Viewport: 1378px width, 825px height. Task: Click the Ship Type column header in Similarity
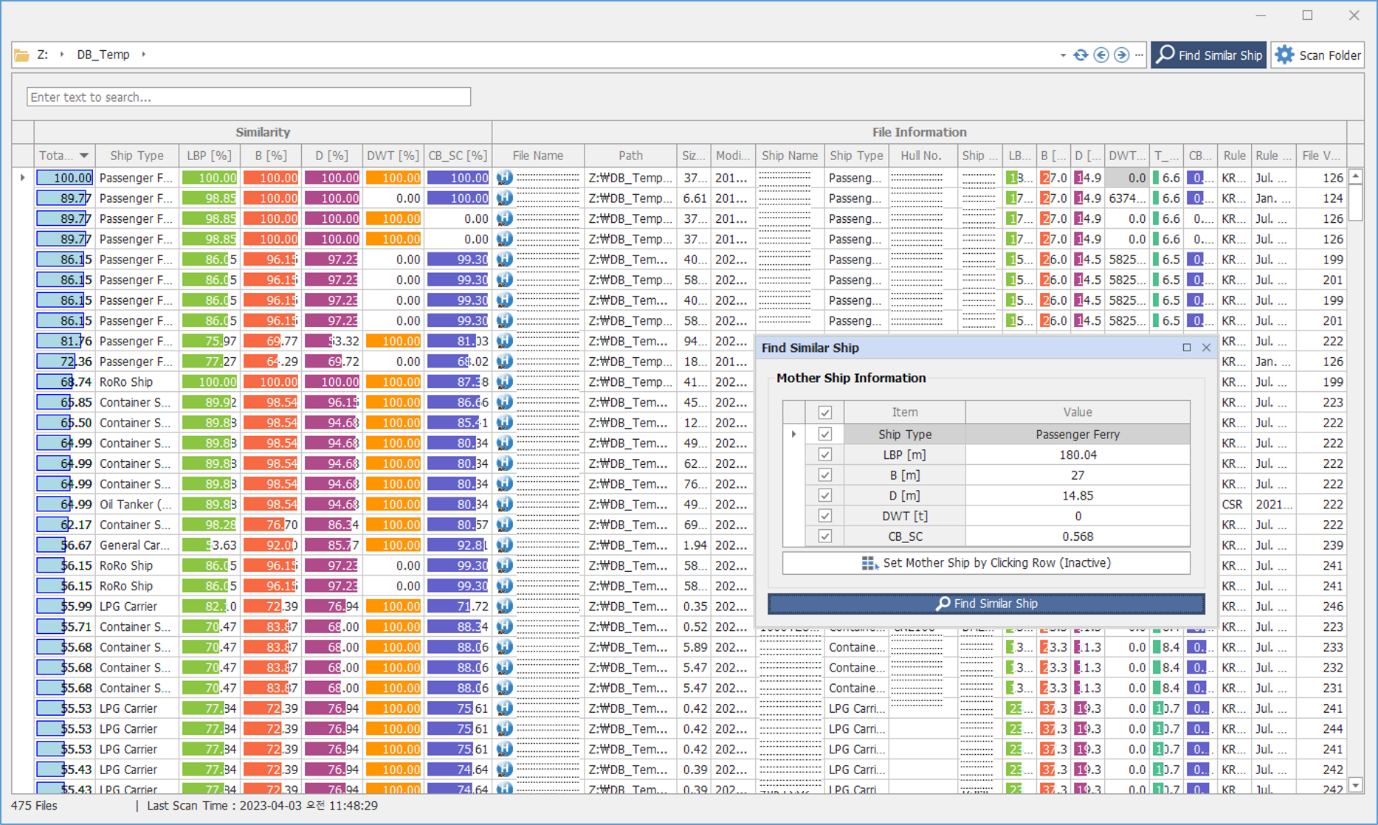click(x=137, y=156)
